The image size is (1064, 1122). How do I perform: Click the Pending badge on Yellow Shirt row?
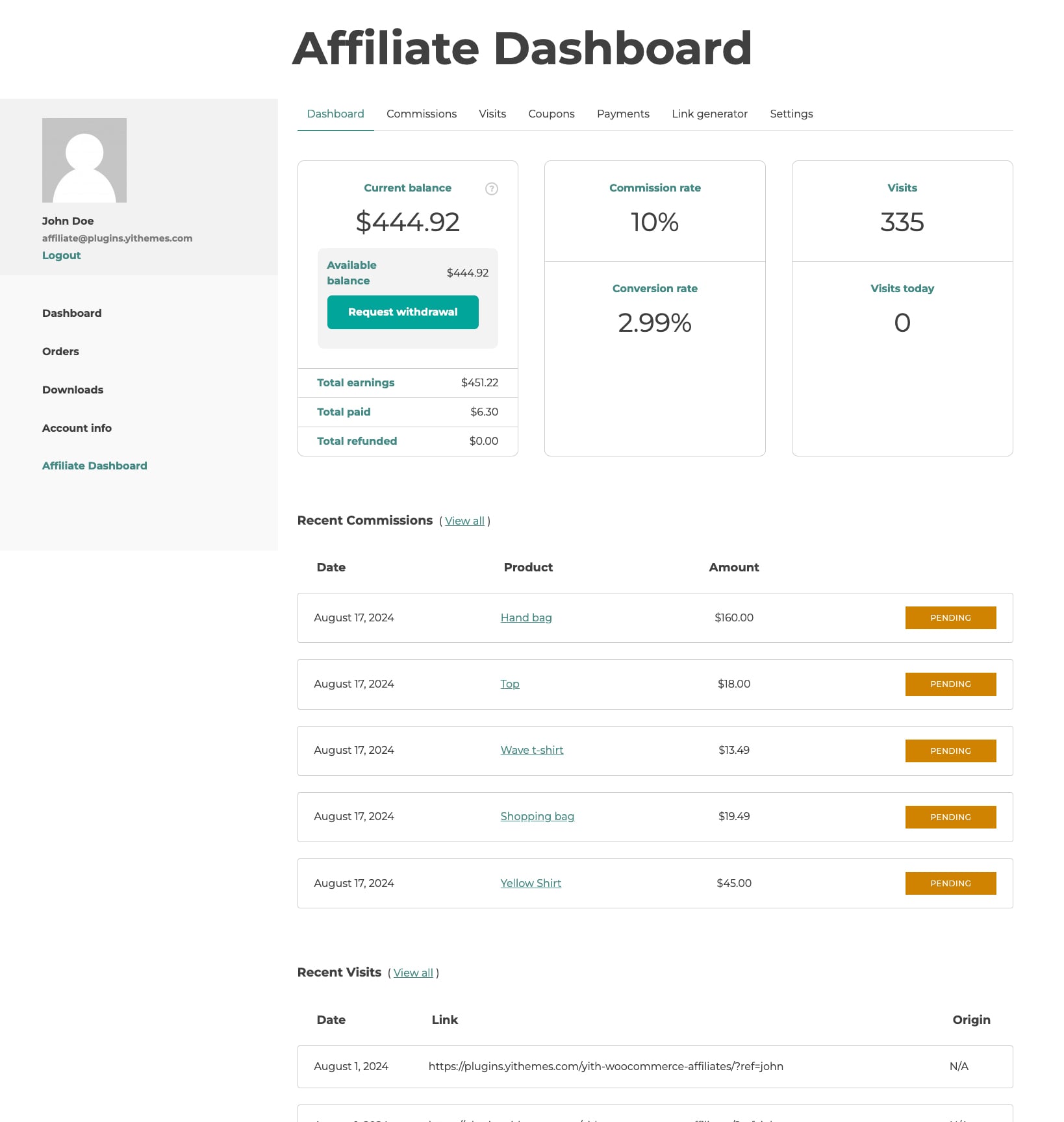point(950,883)
